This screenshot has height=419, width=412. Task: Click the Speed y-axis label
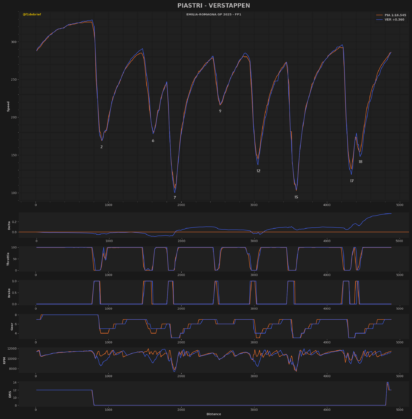tap(8, 106)
